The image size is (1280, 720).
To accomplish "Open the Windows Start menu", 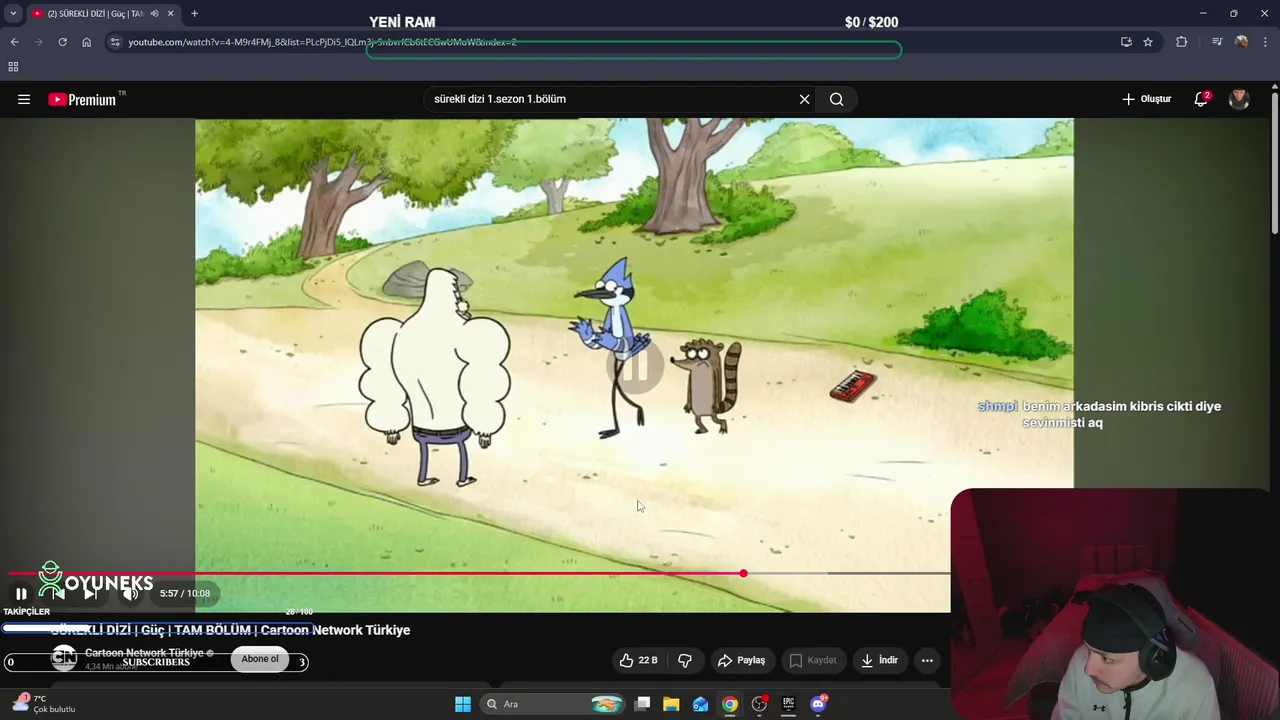I will click(462, 704).
